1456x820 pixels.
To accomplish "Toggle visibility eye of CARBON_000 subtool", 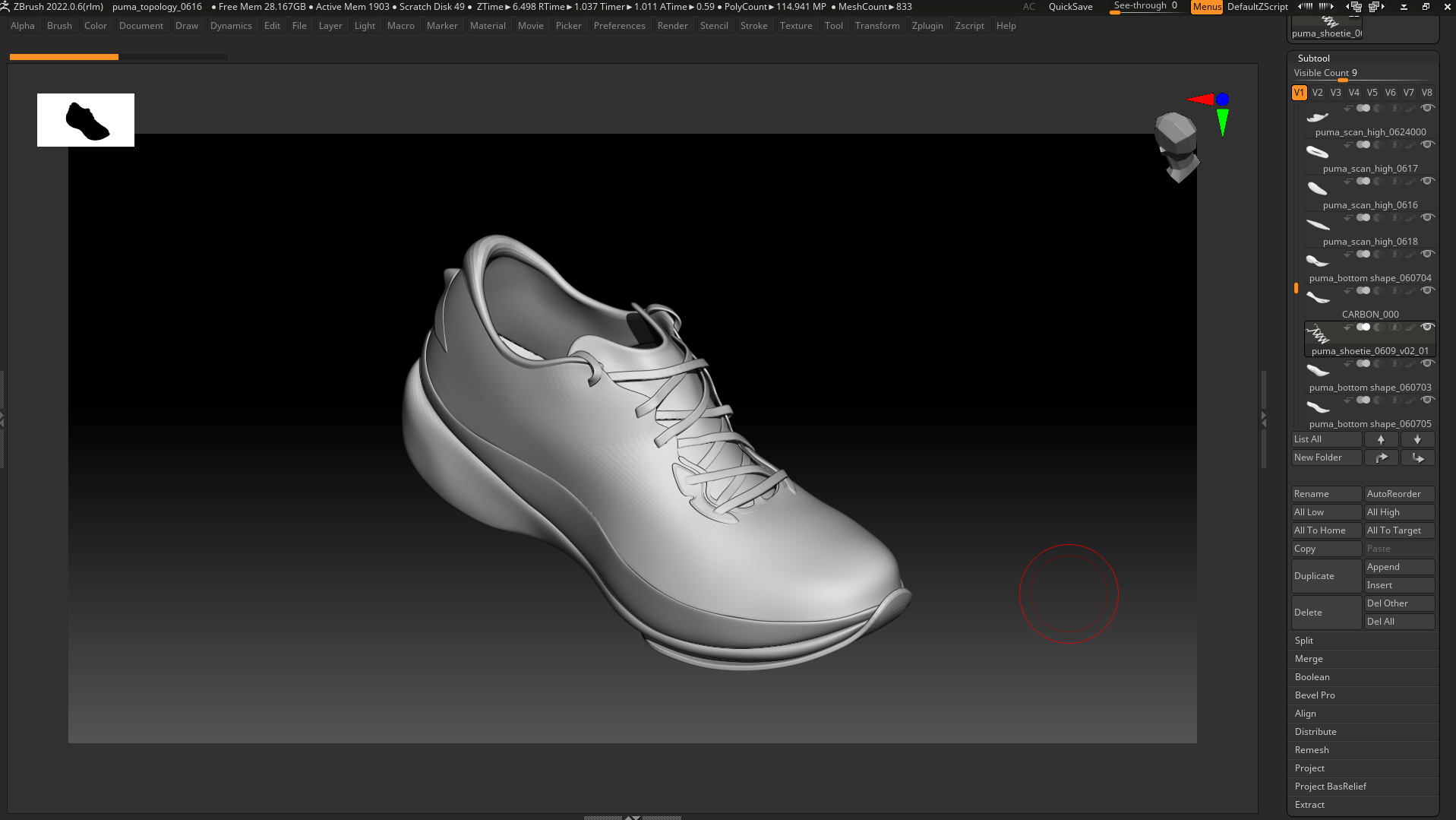I will point(1428,291).
